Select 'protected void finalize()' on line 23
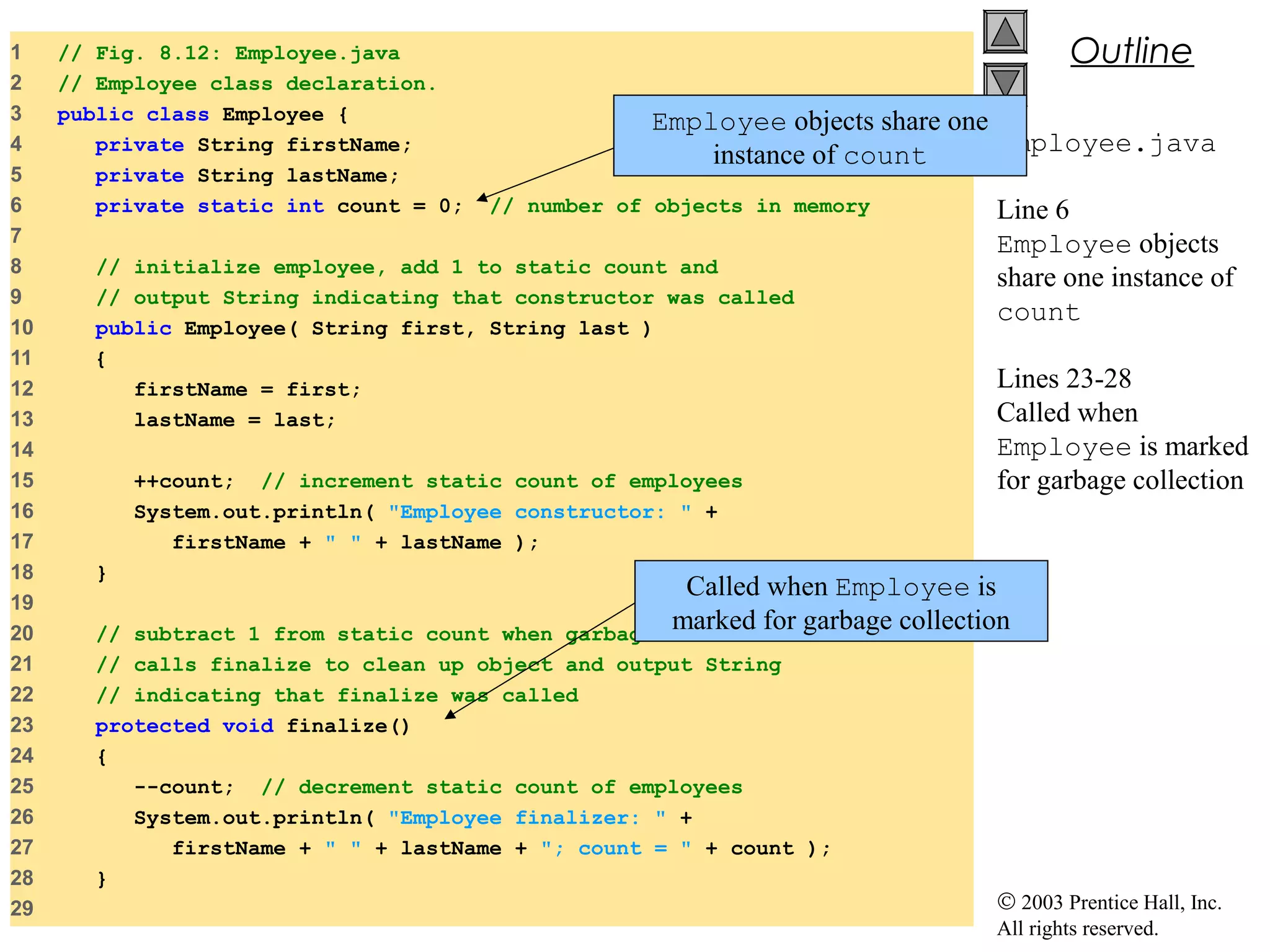1270x952 pixels. [252, 726]
